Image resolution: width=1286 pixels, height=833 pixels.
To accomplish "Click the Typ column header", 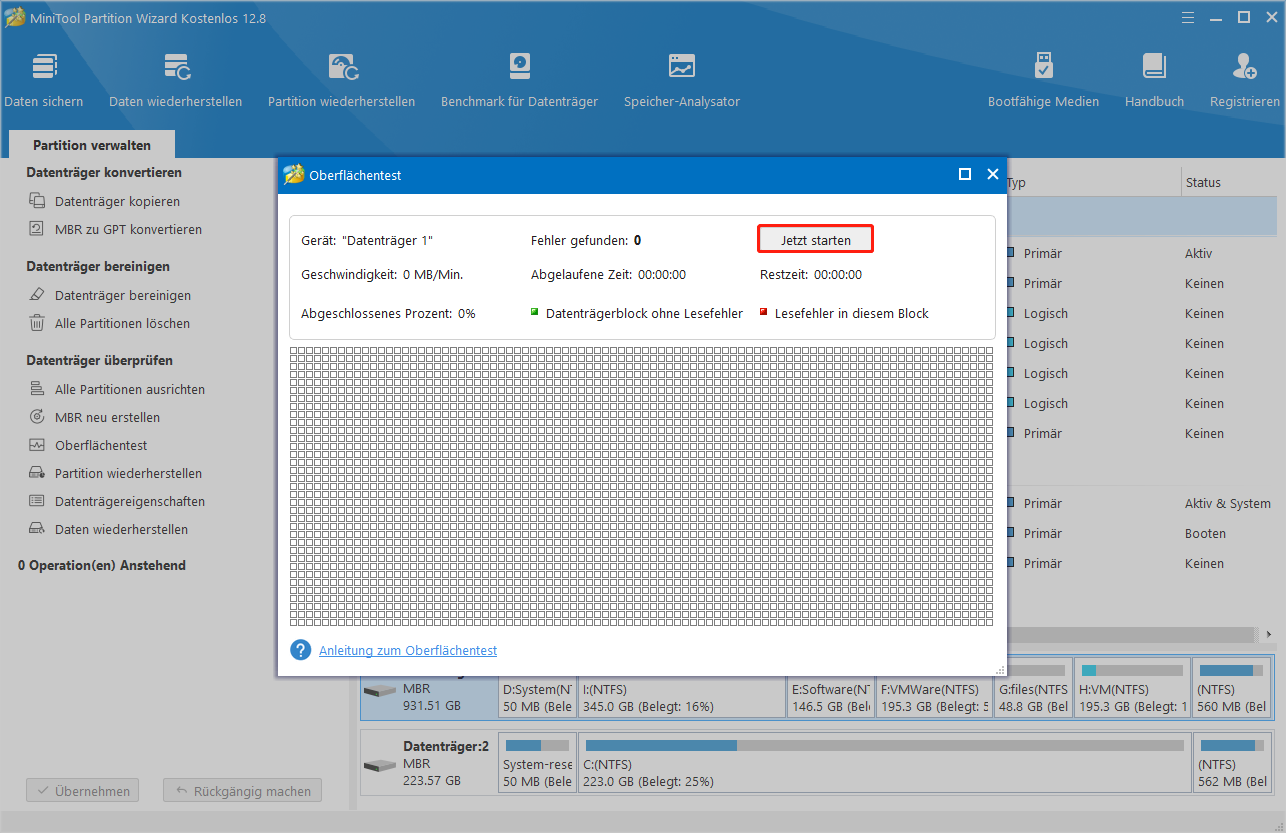I will pyautogui.click(x=1016, y=183).
